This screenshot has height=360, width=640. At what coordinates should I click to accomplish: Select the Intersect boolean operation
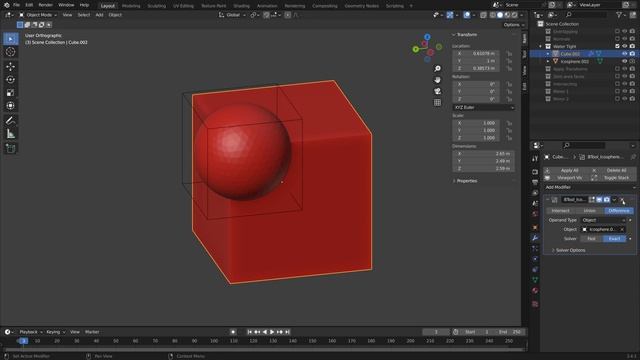(560, 211)
